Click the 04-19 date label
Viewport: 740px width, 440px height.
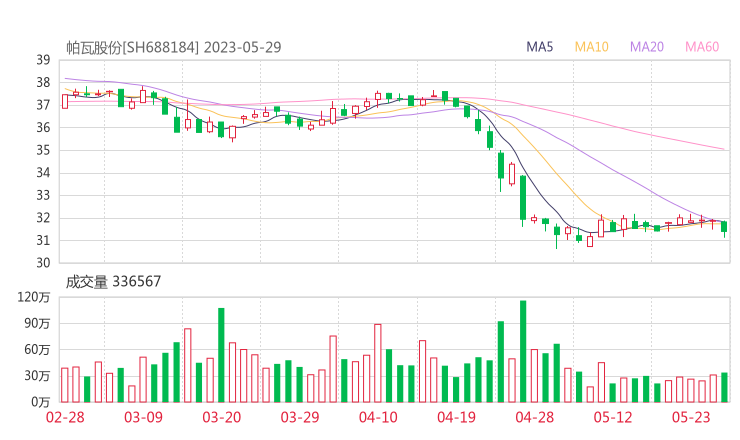tap(456, 417)
